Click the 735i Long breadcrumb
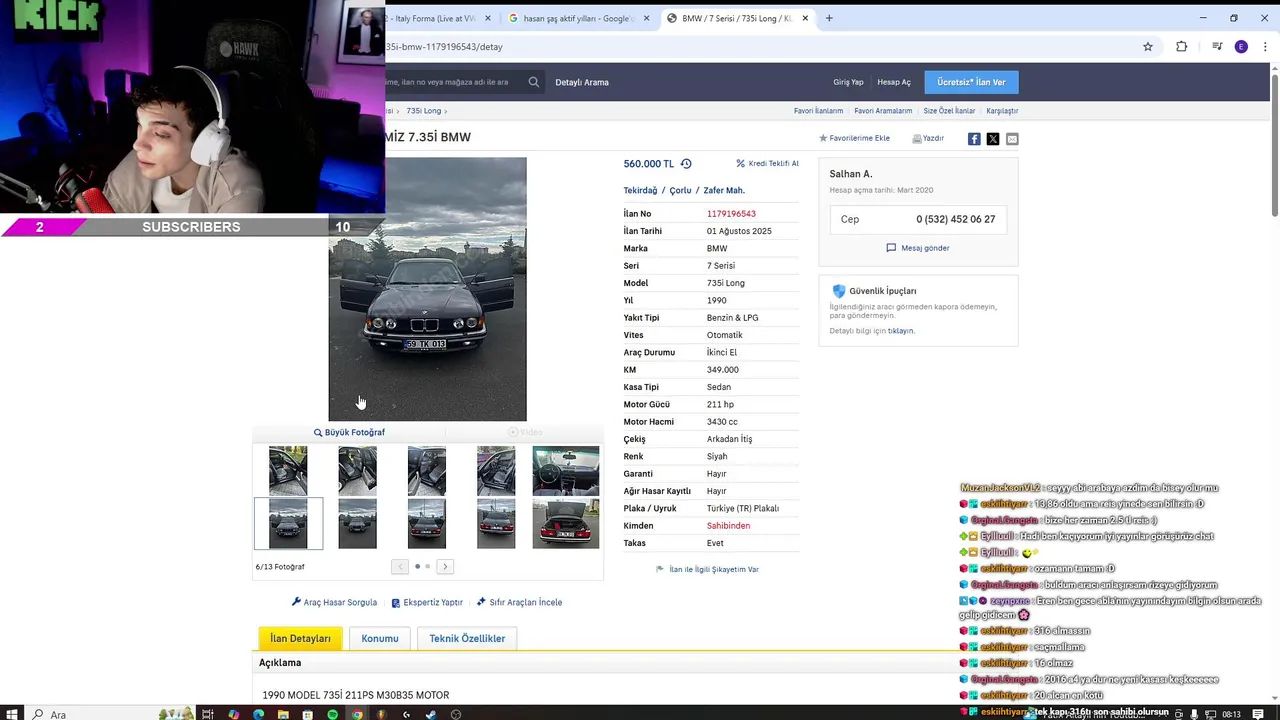This screenshot has width=1280, height=720. (x=423, y=111)
